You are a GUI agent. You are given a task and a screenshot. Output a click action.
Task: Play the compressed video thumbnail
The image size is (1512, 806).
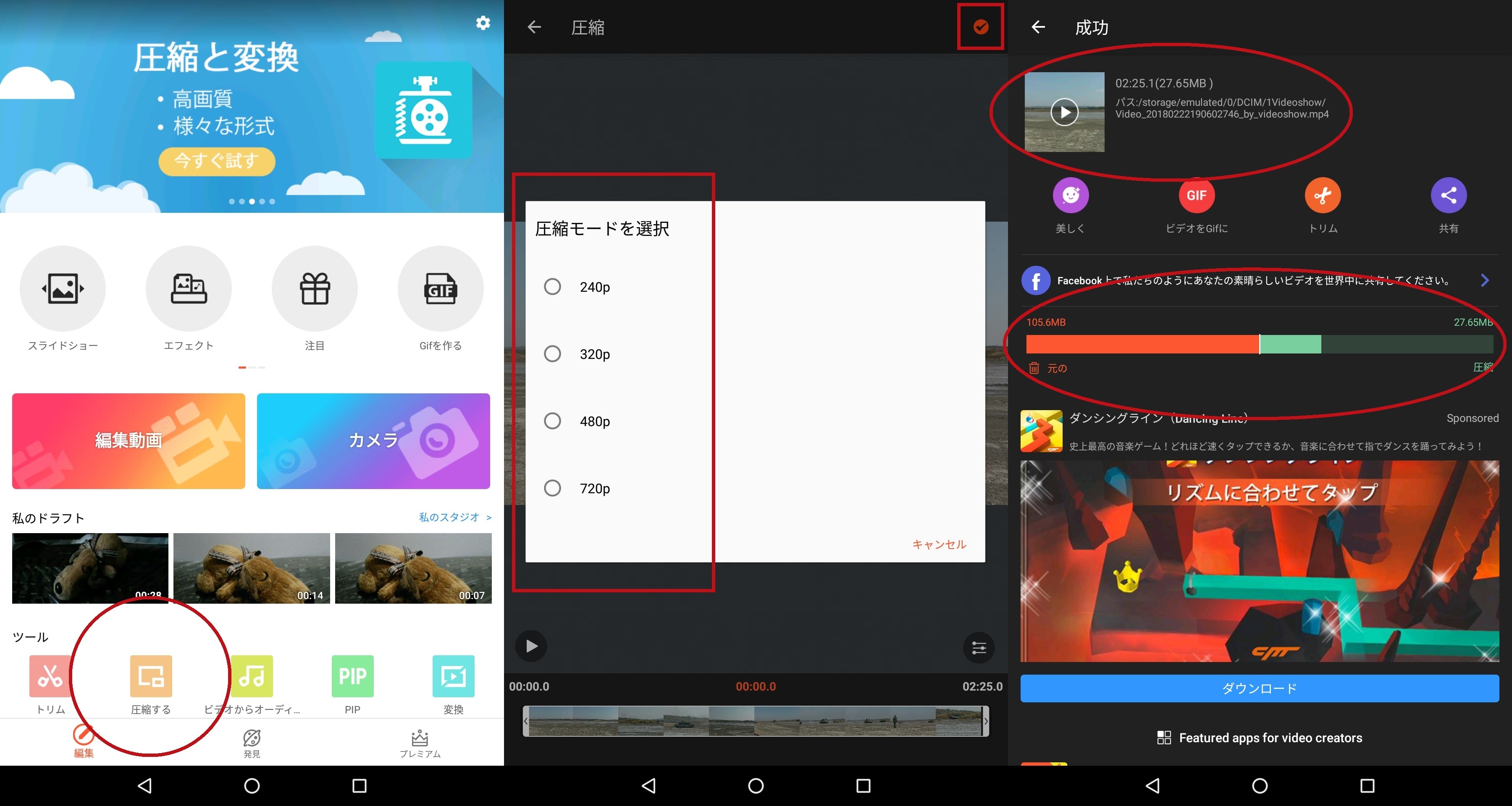1064,112
